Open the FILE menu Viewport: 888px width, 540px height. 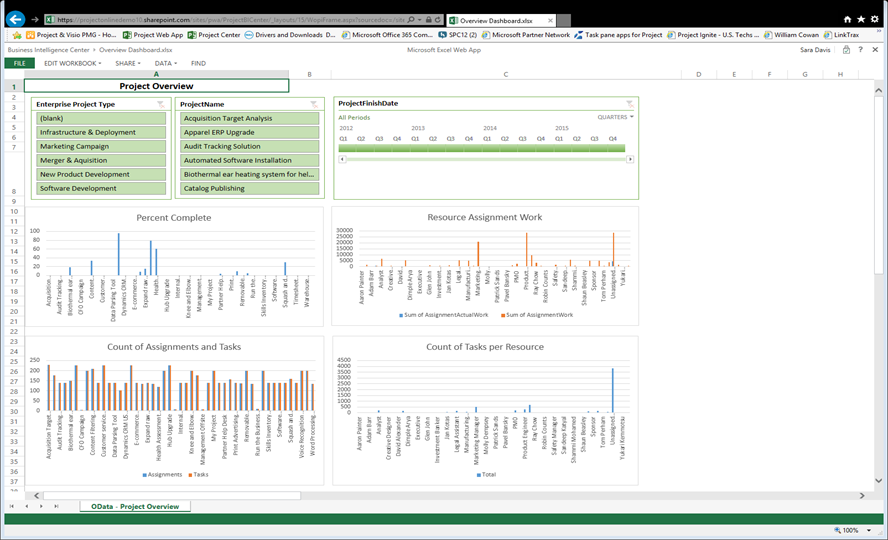19,63
